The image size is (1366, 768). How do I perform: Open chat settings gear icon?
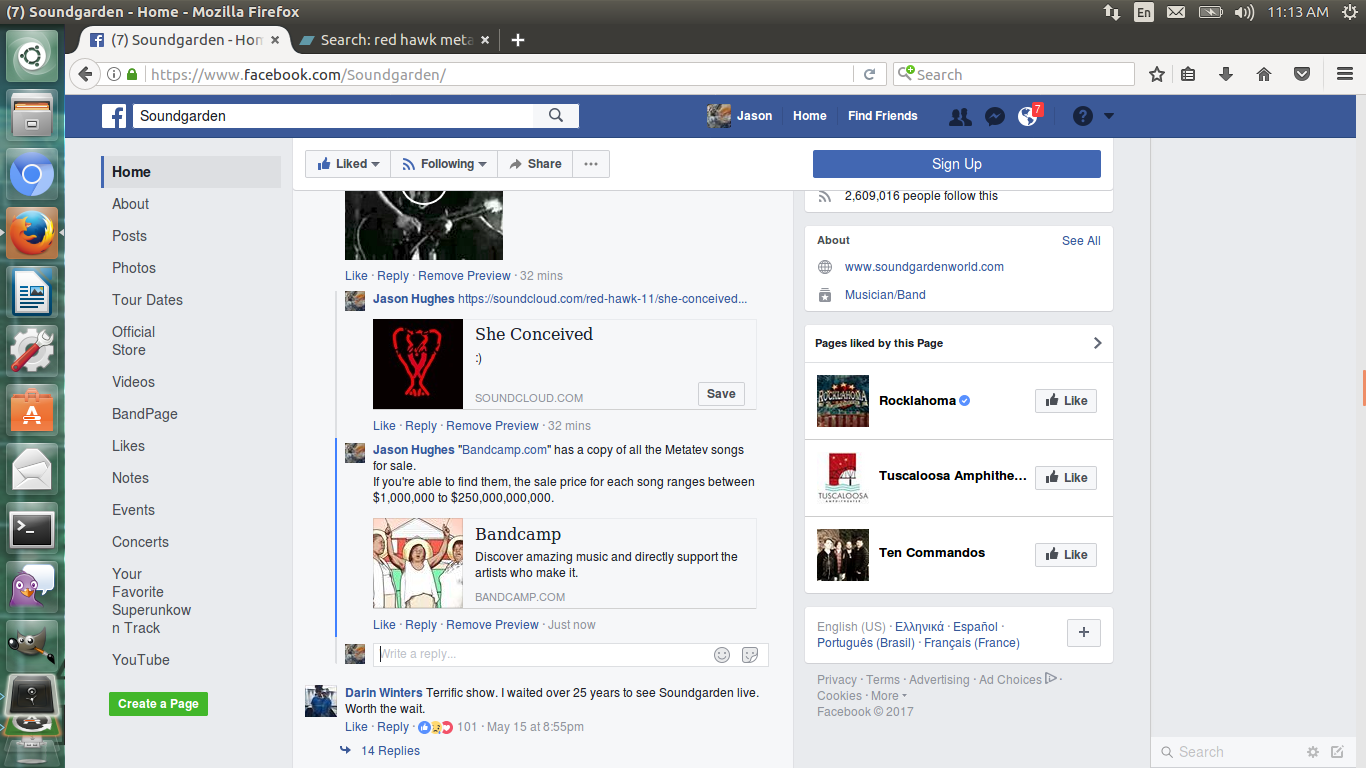1313,752
